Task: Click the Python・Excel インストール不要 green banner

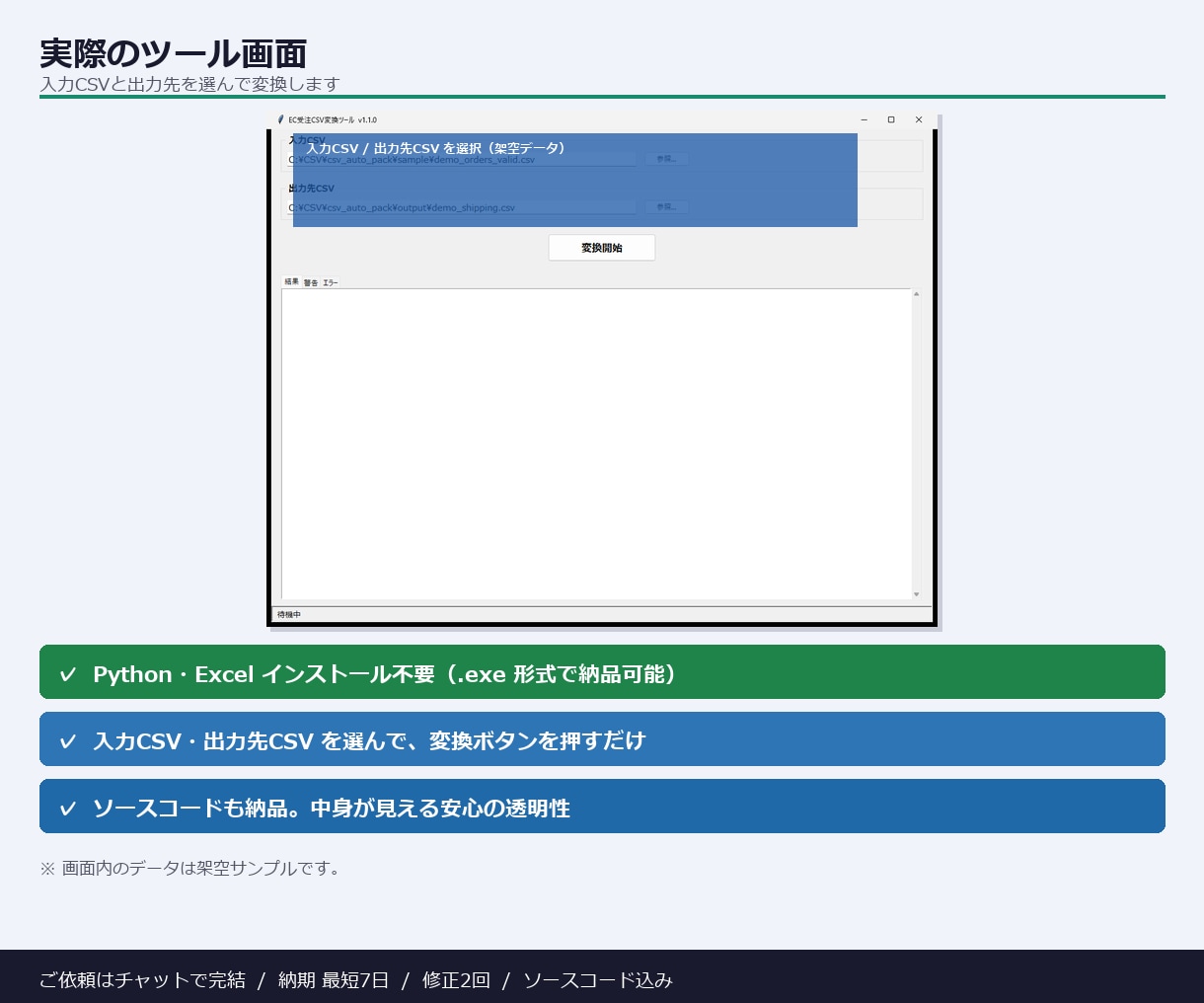Action: (x=602, y=672)
